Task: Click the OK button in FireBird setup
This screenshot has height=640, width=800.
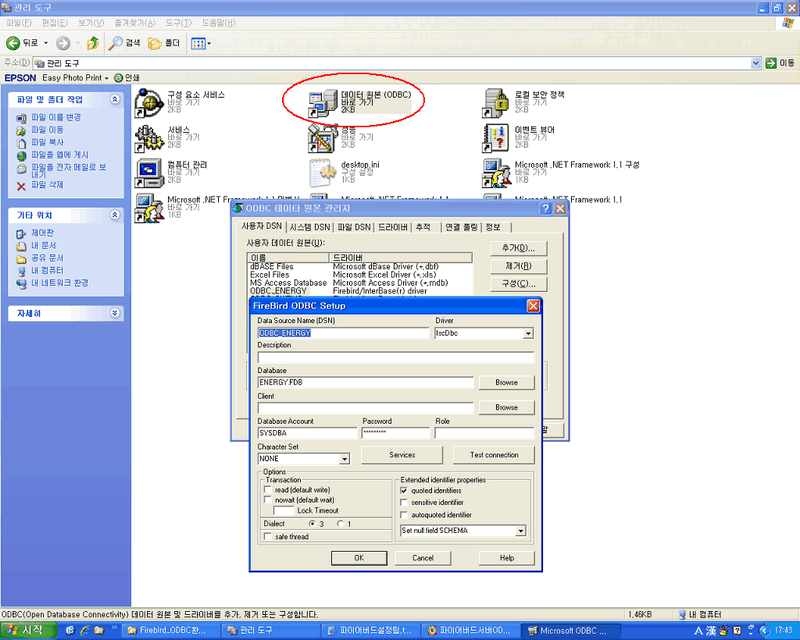Action: 359,558
